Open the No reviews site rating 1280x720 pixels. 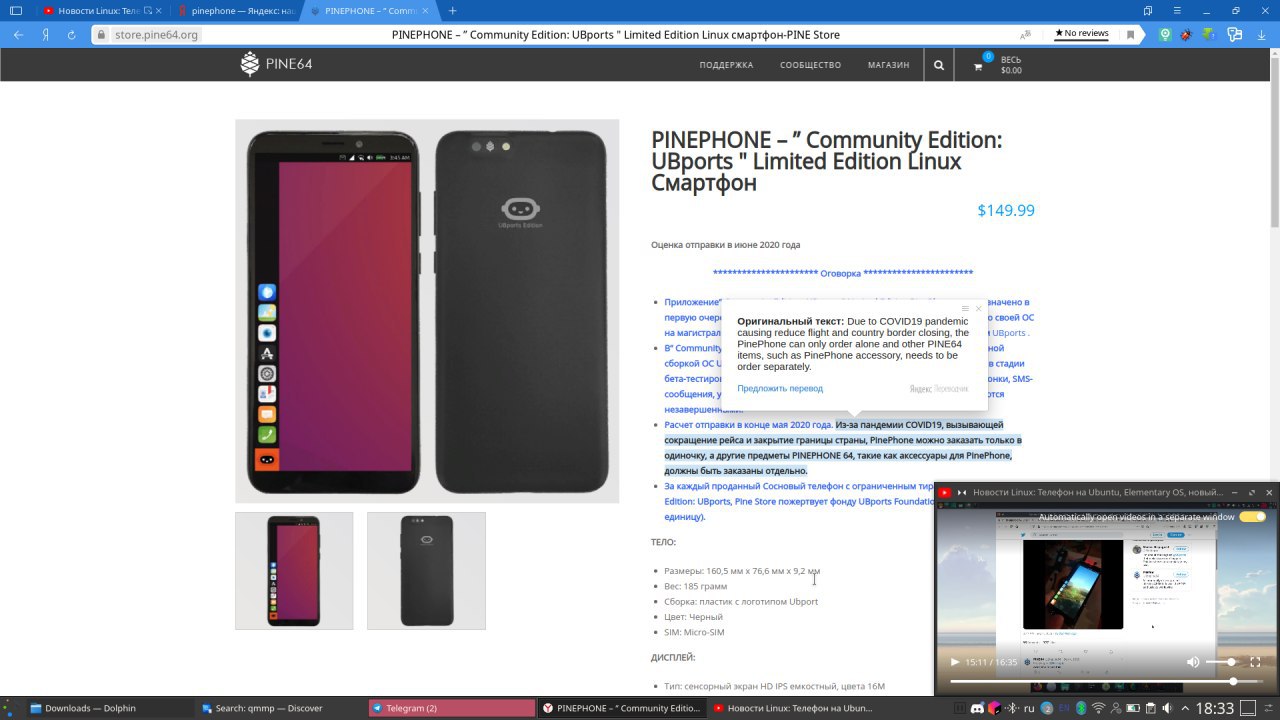click(1082, 33)
